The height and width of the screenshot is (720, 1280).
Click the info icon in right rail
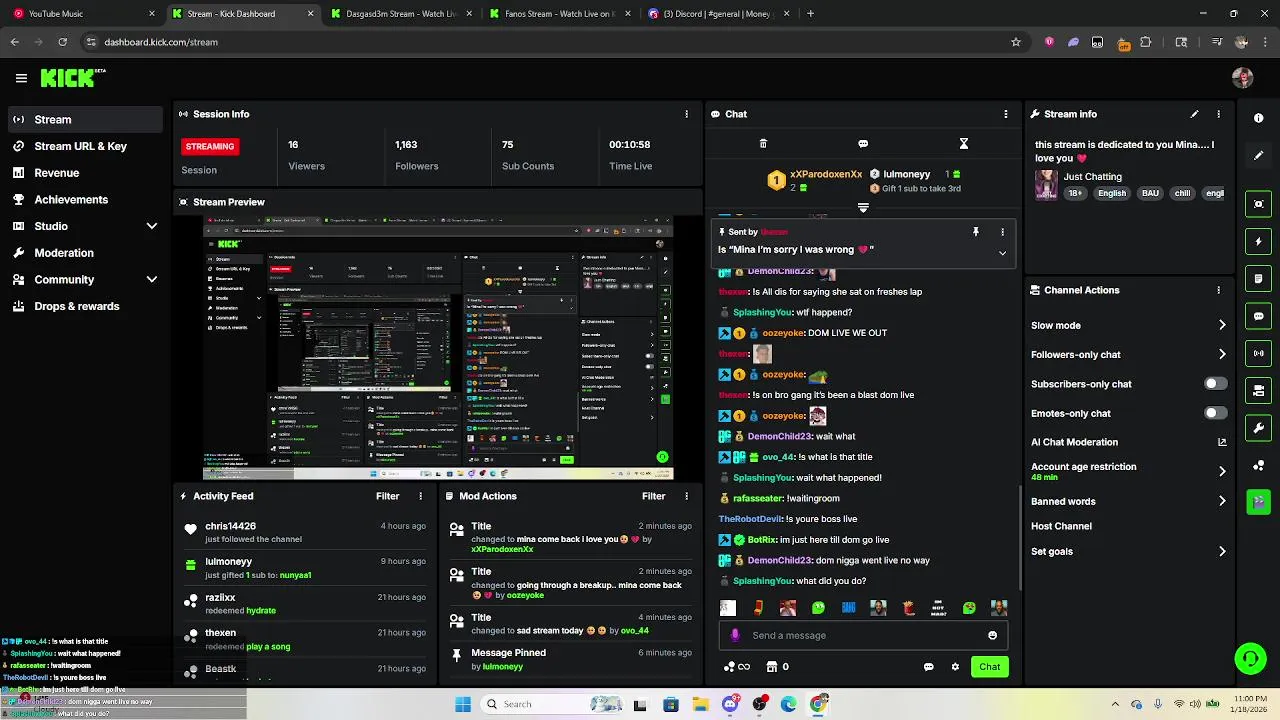pos(1258,118)
